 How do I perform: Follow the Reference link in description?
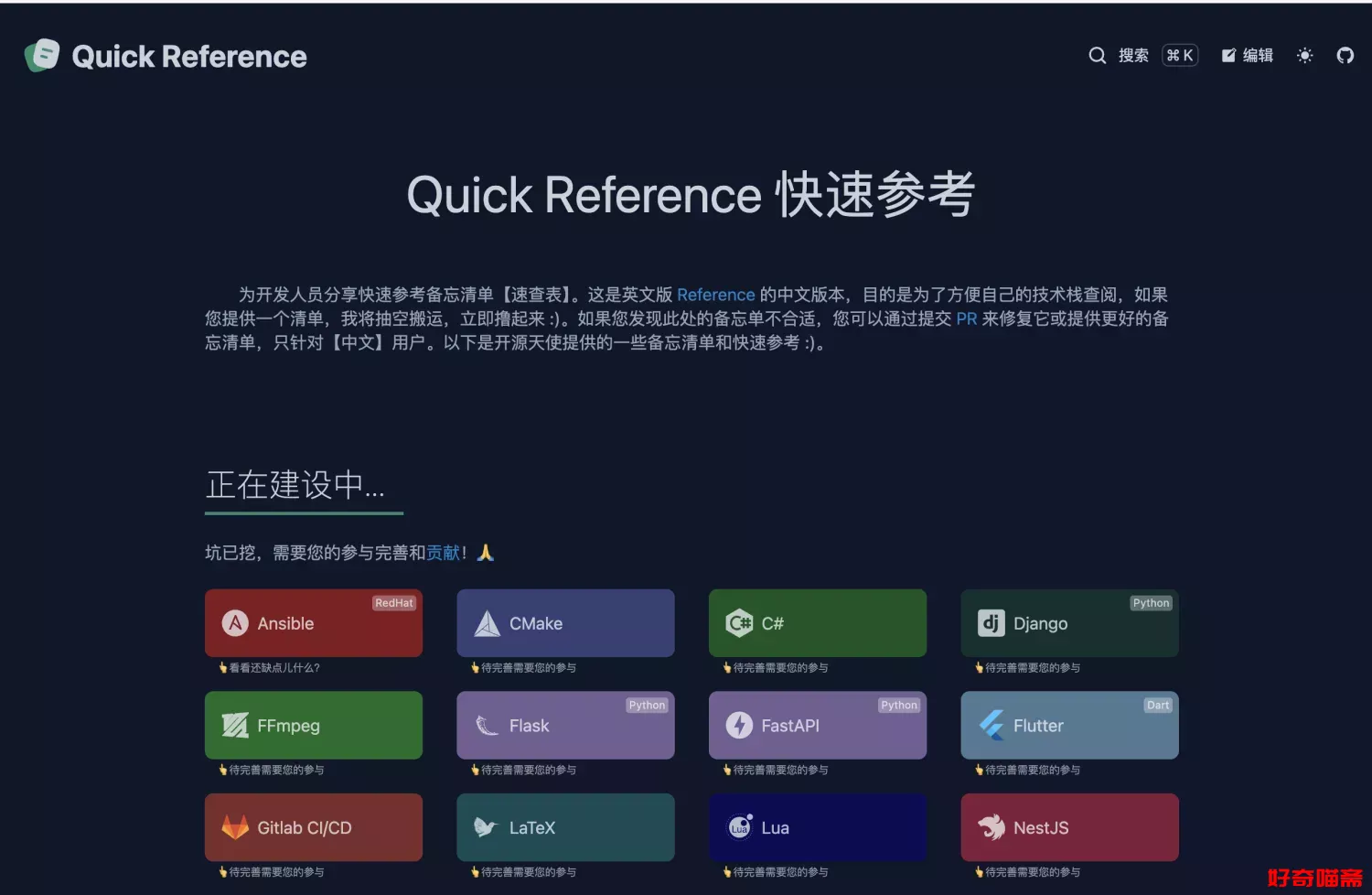(x=715, y=295)
